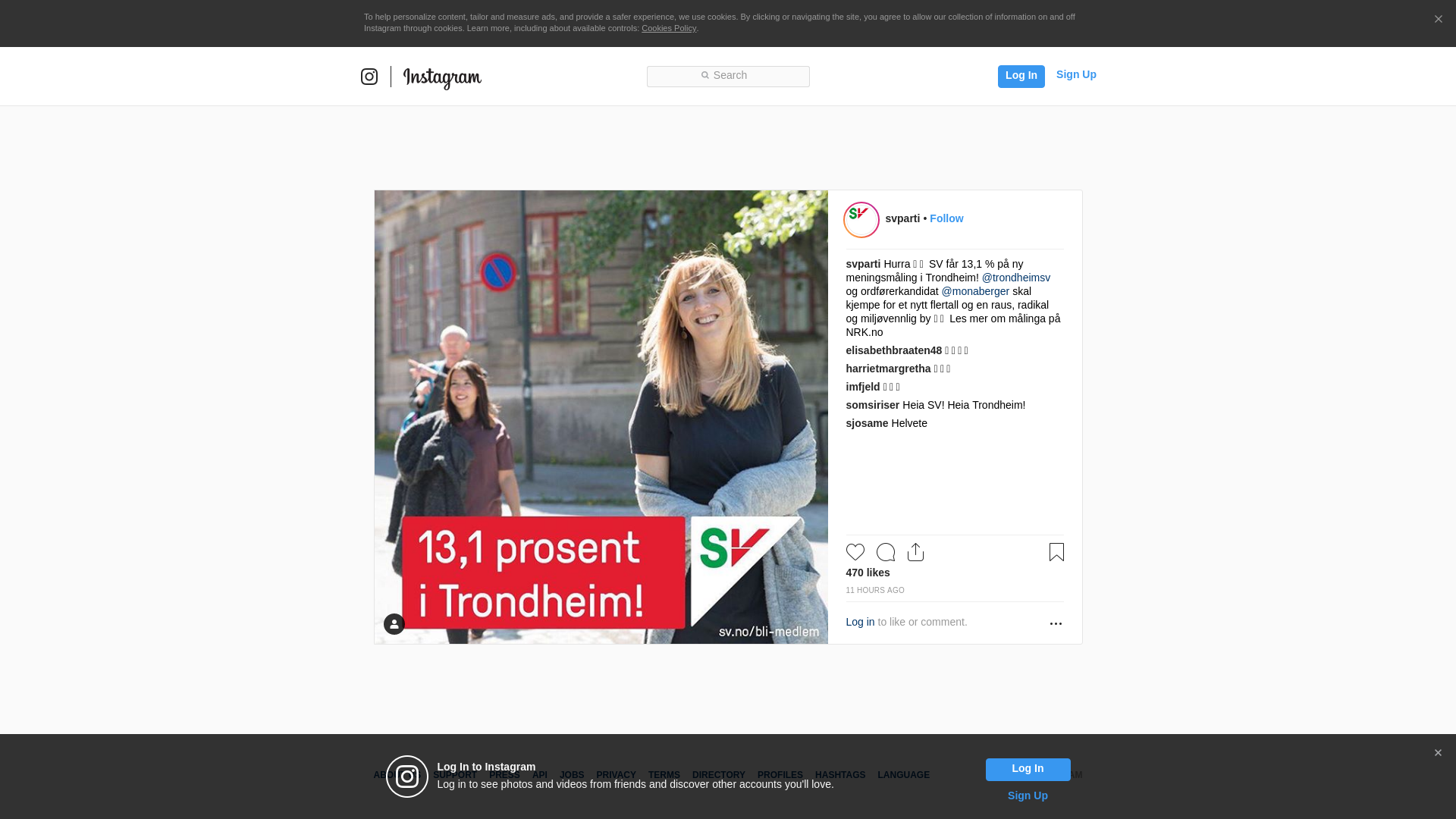1456x819 pixels.
Task: Open the LANGUAGE footer selector
Action: (x=903, y=775)
